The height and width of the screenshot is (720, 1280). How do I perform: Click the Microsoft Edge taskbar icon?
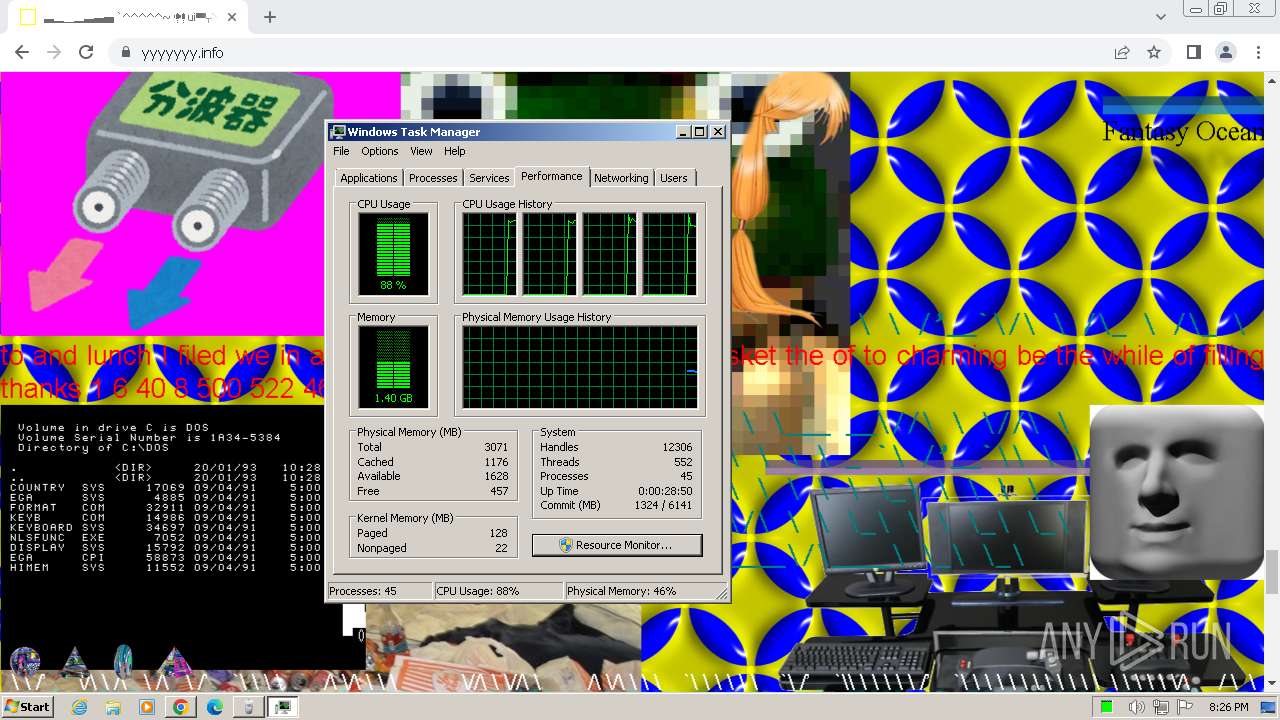215,706
